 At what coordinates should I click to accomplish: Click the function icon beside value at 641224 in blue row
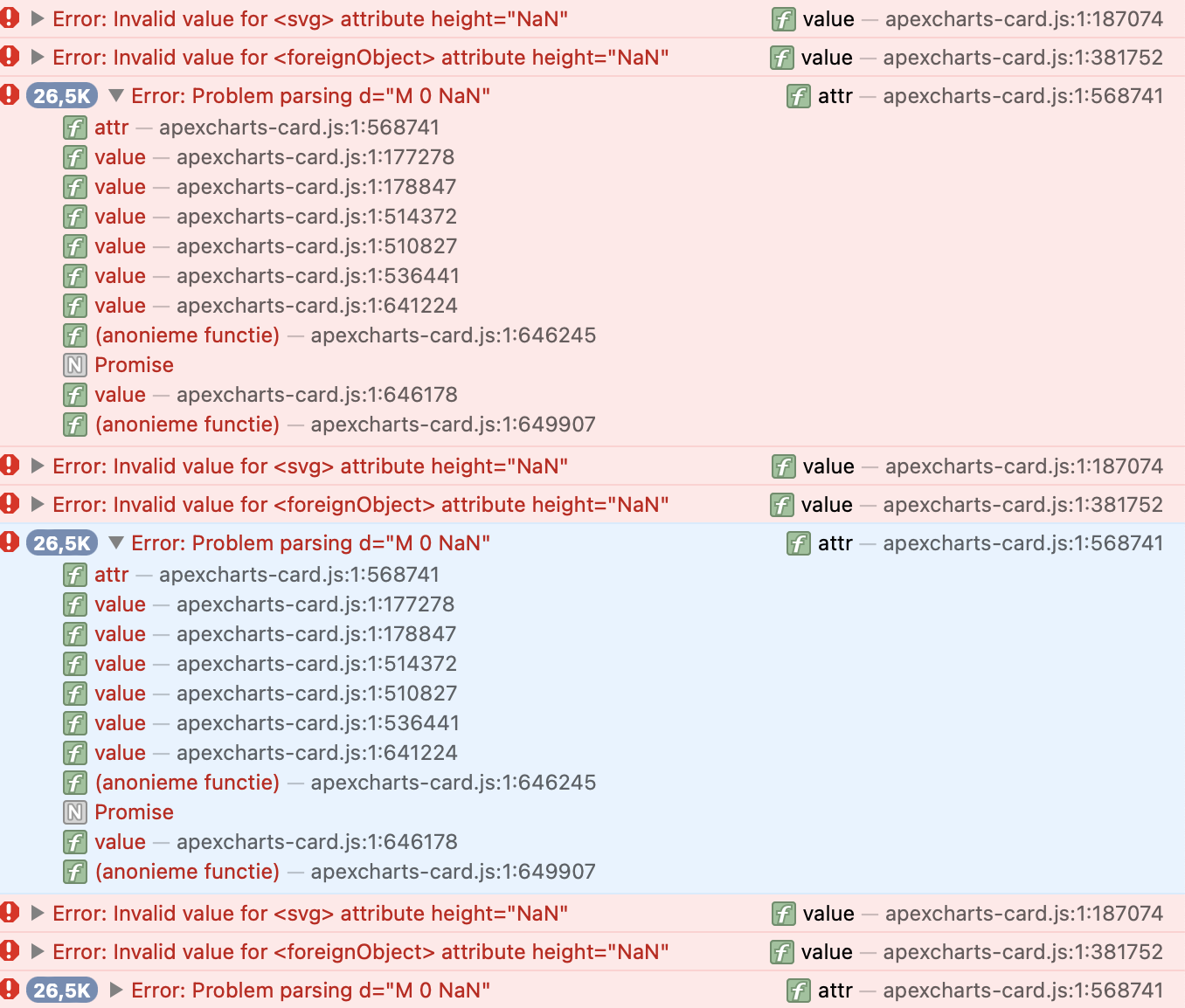(x=75, y=753)
